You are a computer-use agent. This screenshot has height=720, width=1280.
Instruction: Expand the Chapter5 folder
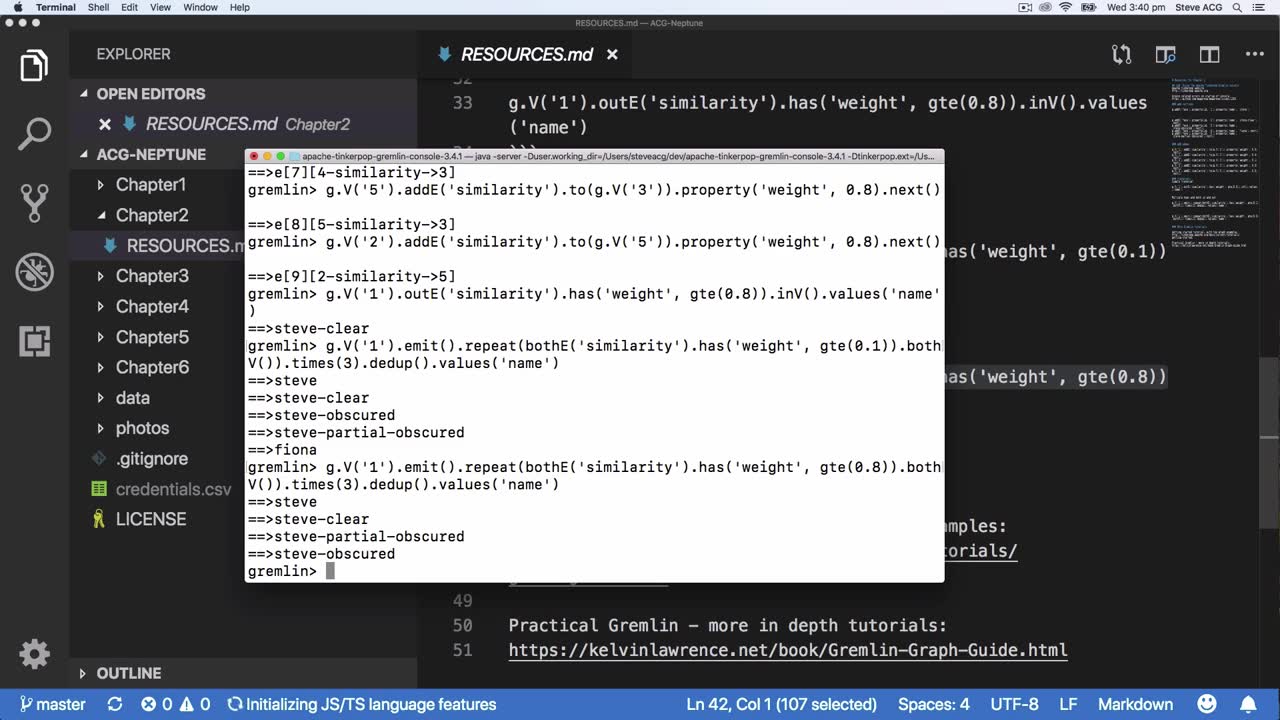pyautogui.click(x=152, y=337)
